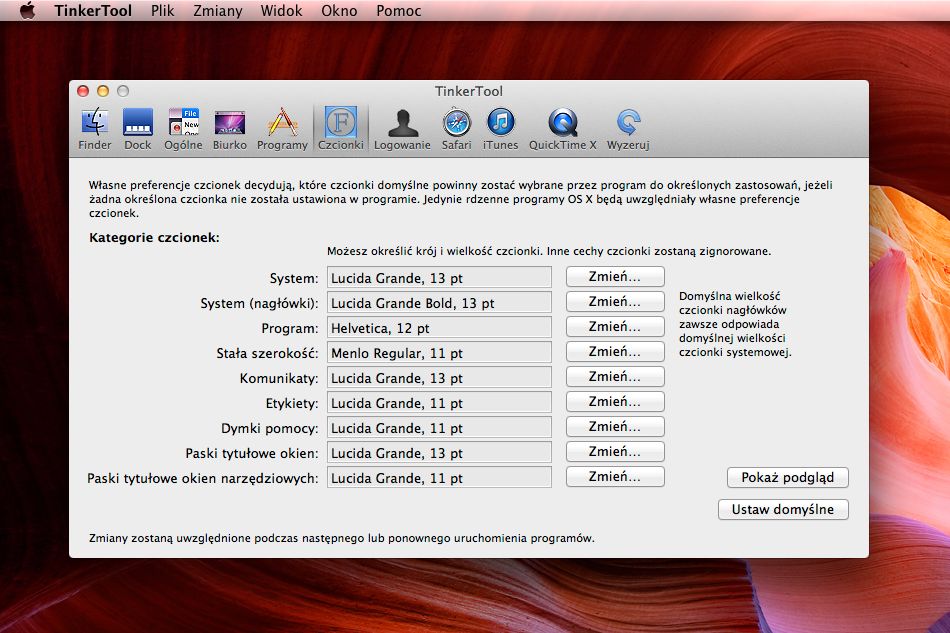The height and width of the screenshot is (633, 950).
Task: Click the Paski tytułowe okien narzędziowych field
Action: (x=439, y=477)
